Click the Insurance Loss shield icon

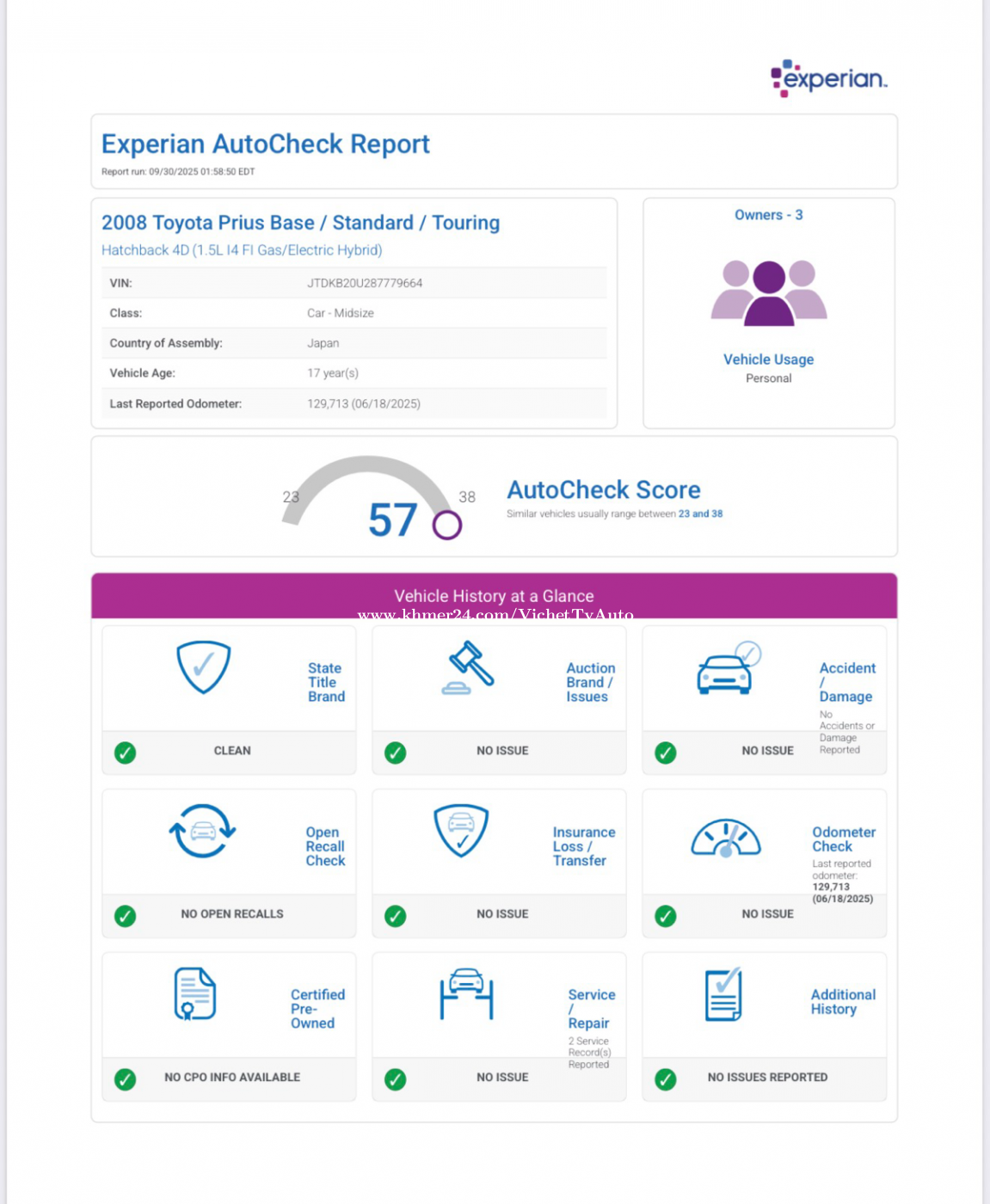pyautogui.click(x=461, y=830)
